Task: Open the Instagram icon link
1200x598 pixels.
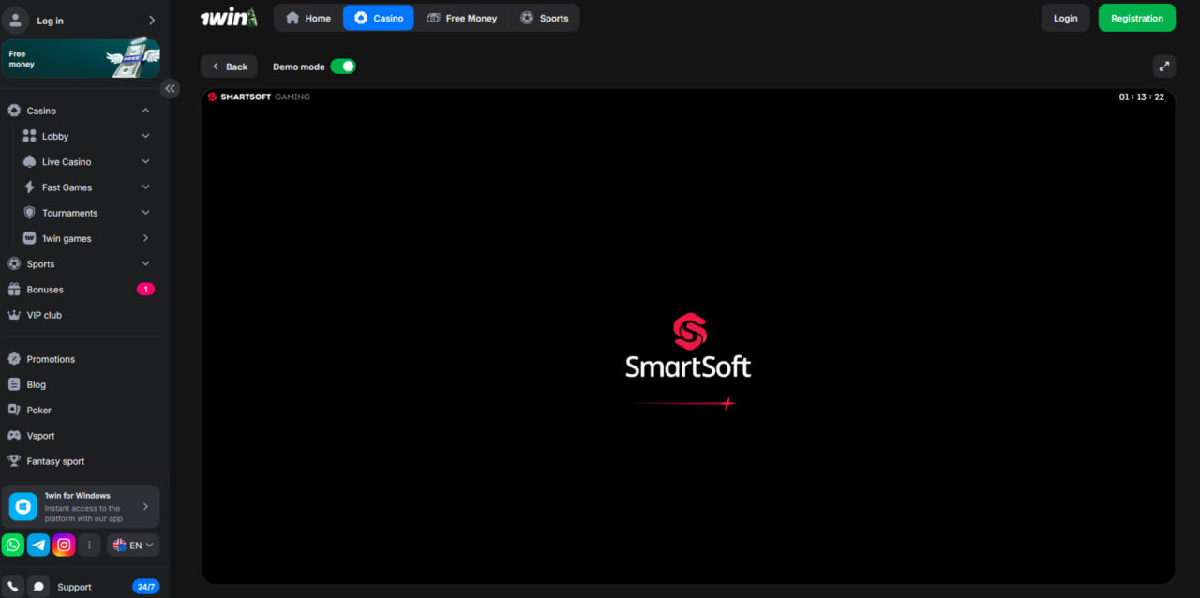Action: pyautogui.click(x=64, y=545)
